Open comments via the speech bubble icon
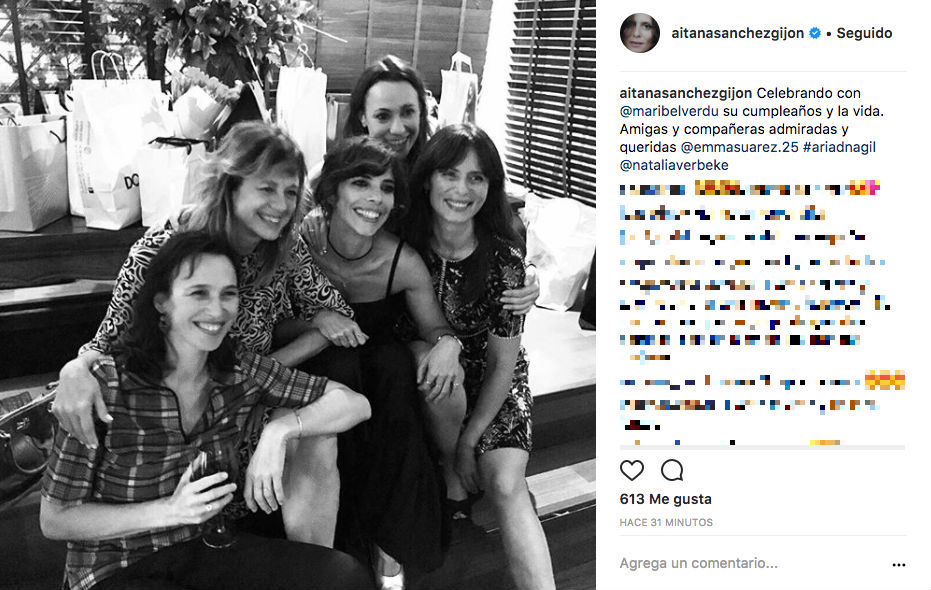Screen dimensions: 931x590 (672, 470)
